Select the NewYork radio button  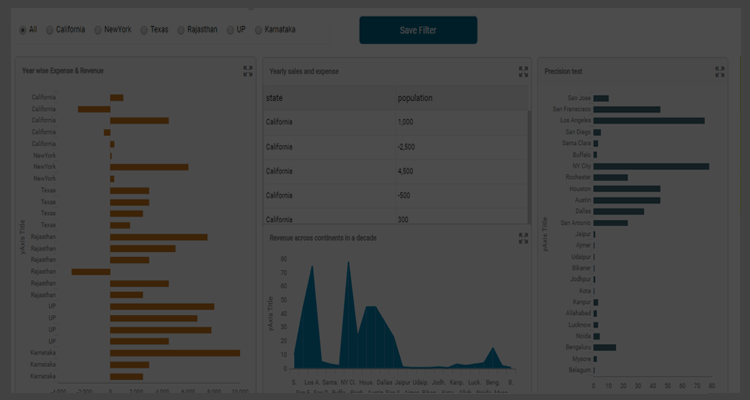(x=98, y=30)
